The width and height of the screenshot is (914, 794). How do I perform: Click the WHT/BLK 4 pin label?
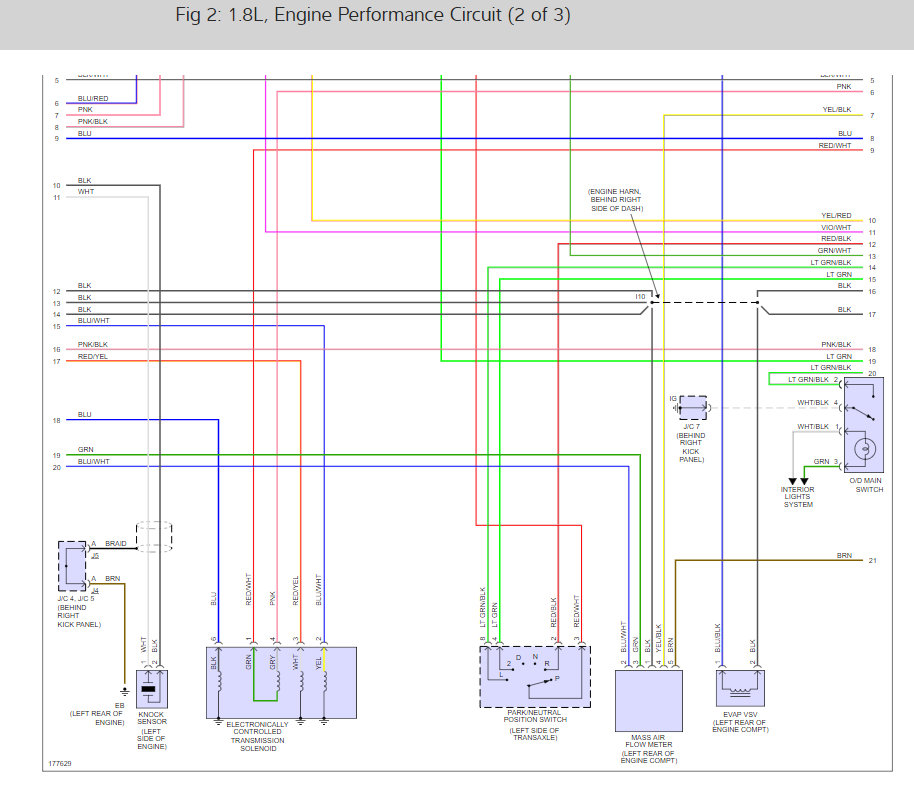tap(817, 403)
